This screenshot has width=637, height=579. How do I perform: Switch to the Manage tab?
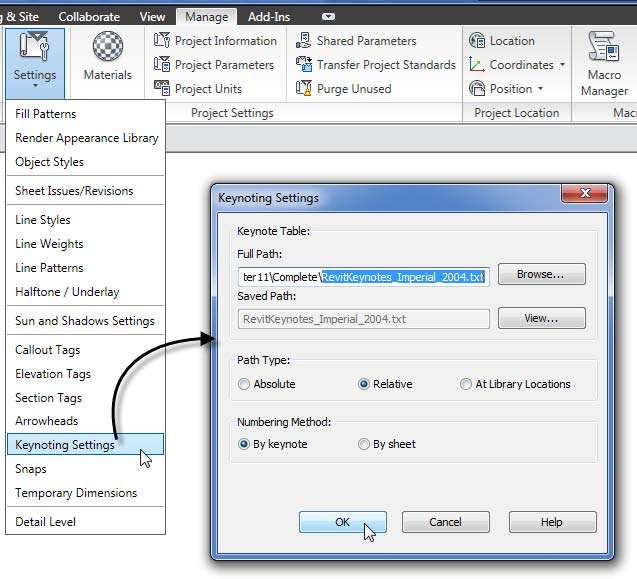(x=206, y=17)
